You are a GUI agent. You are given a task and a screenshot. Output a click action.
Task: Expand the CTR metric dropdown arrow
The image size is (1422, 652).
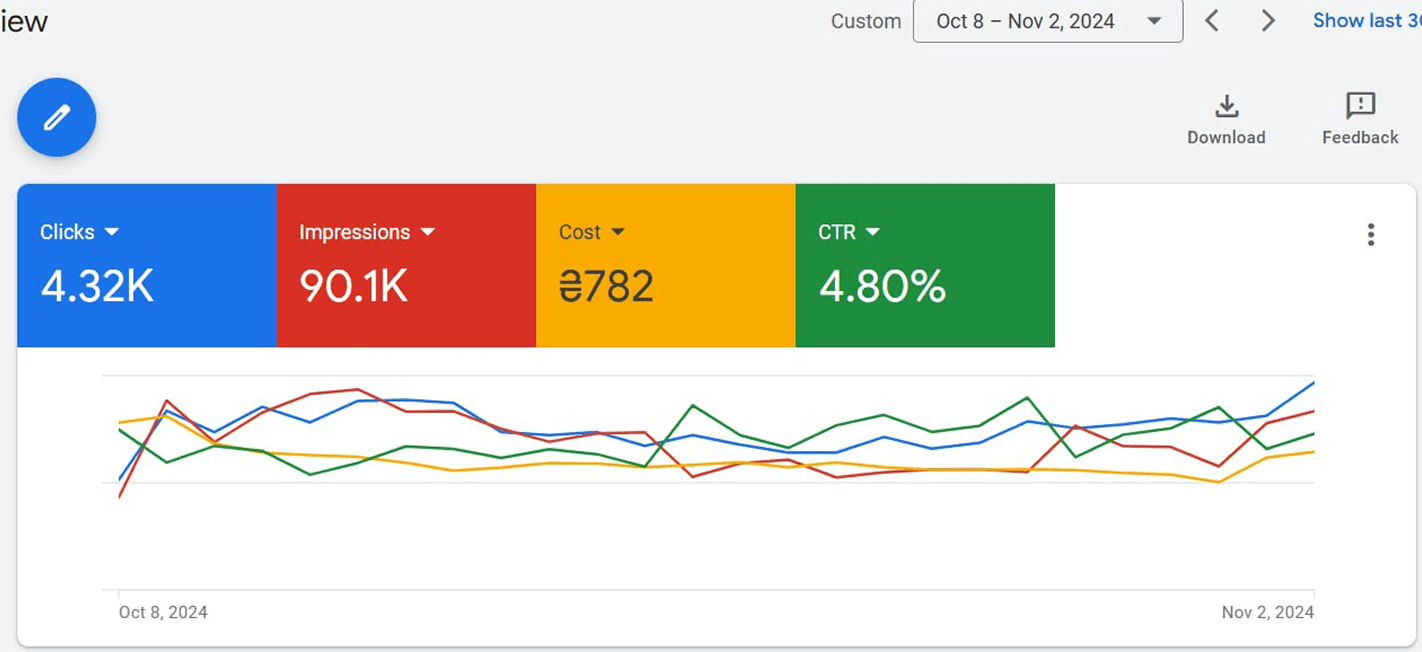pos(873,232)
